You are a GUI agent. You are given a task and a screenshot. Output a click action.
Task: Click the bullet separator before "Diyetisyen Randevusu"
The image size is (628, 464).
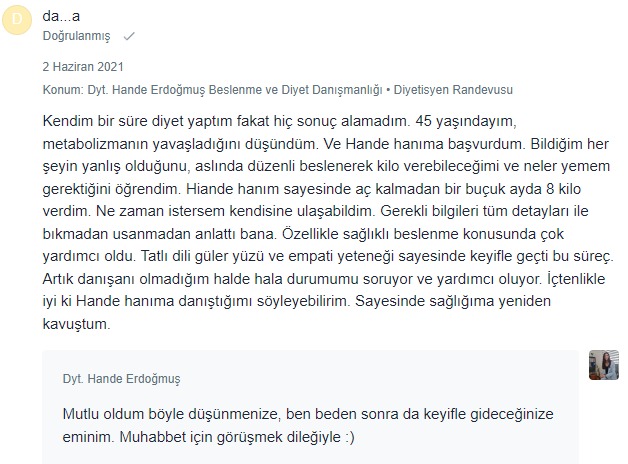click(388, 90)
